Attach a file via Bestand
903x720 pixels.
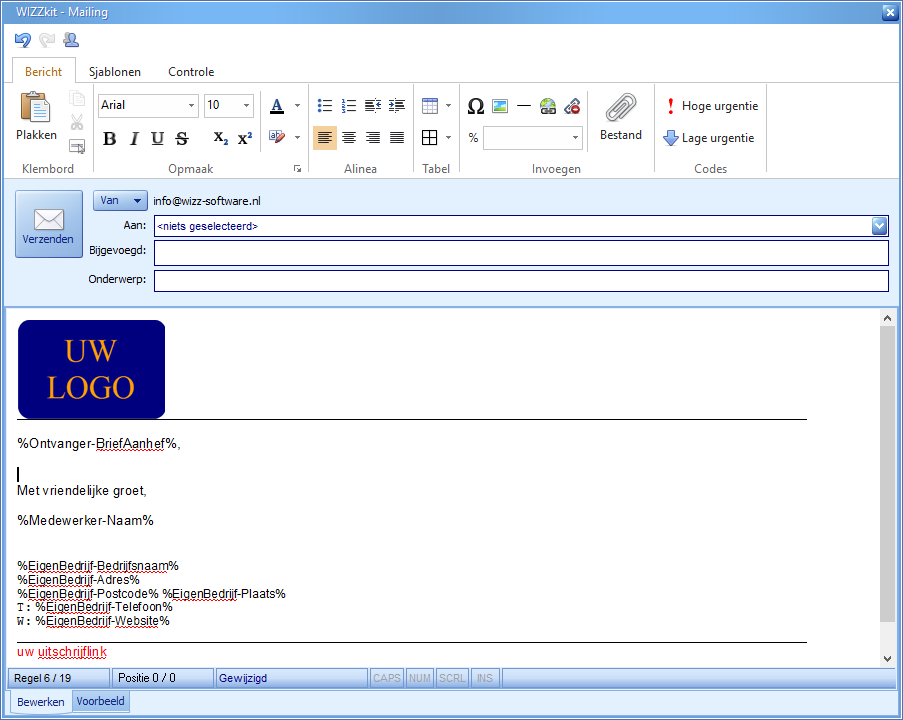click(620, 115)
